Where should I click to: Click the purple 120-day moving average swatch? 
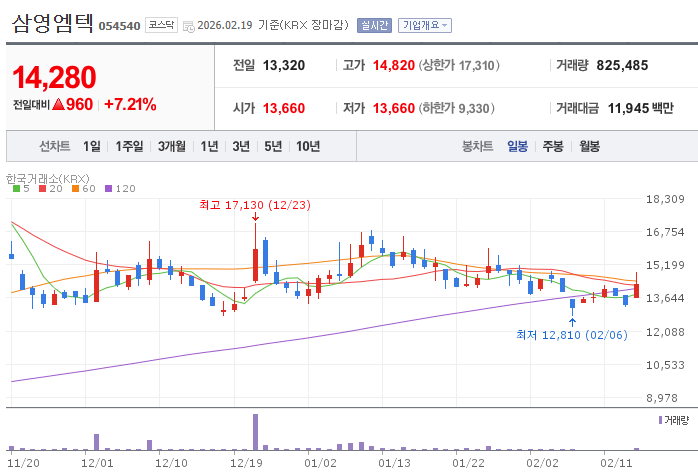pyautogui.click(x=109, y=189)
